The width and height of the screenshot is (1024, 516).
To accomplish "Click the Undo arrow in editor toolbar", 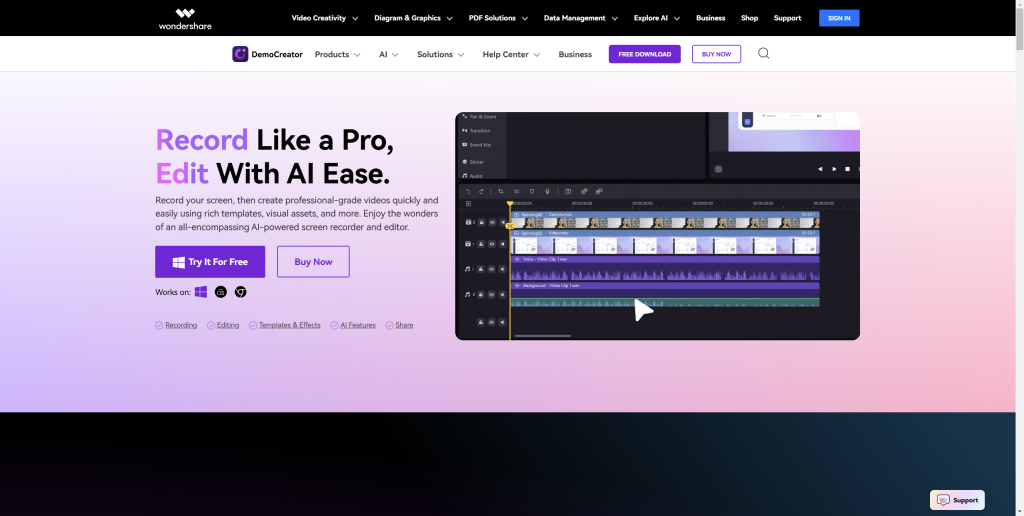I will coord(468,191).
